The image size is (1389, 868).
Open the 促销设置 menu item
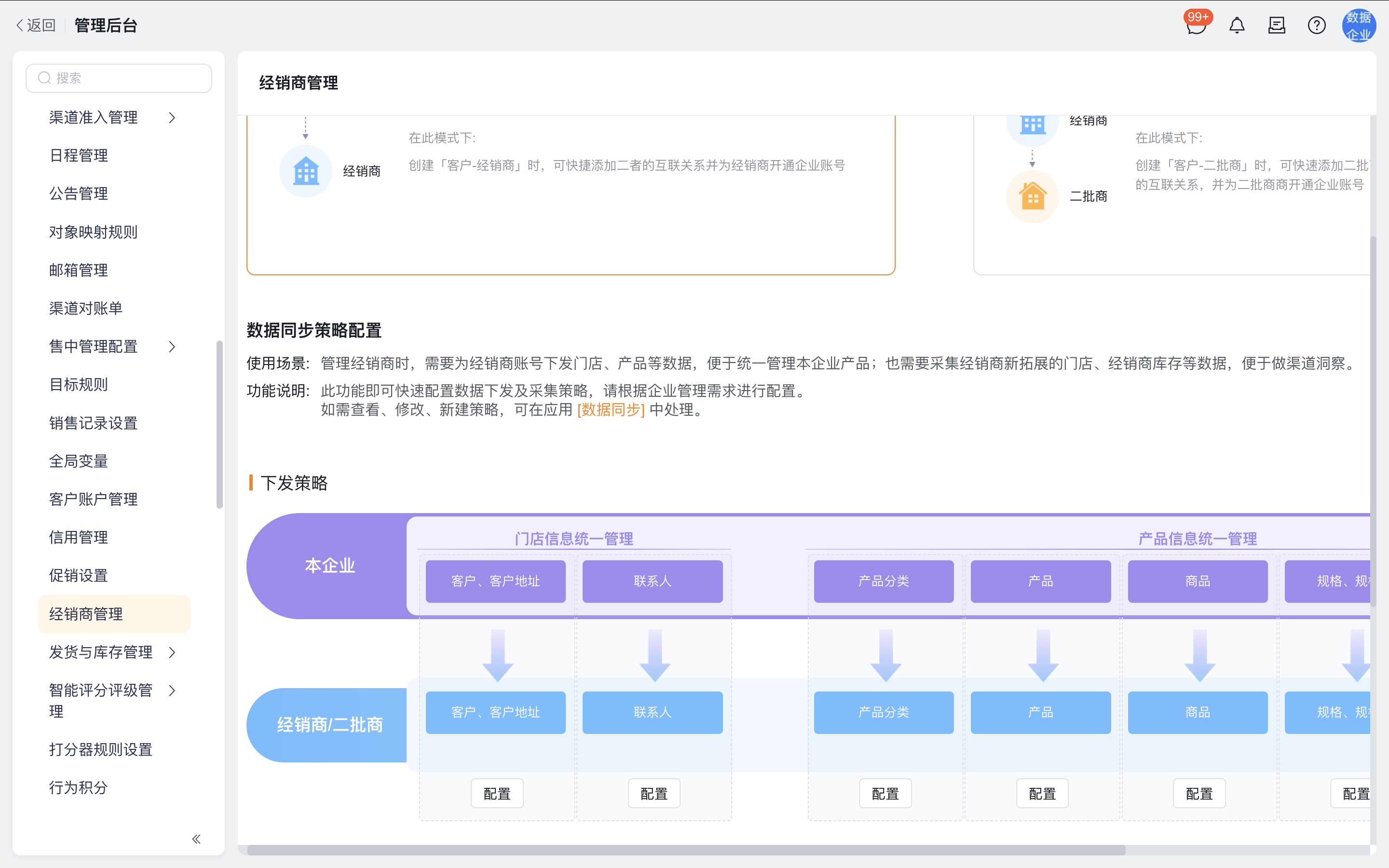tap(114, 575)
